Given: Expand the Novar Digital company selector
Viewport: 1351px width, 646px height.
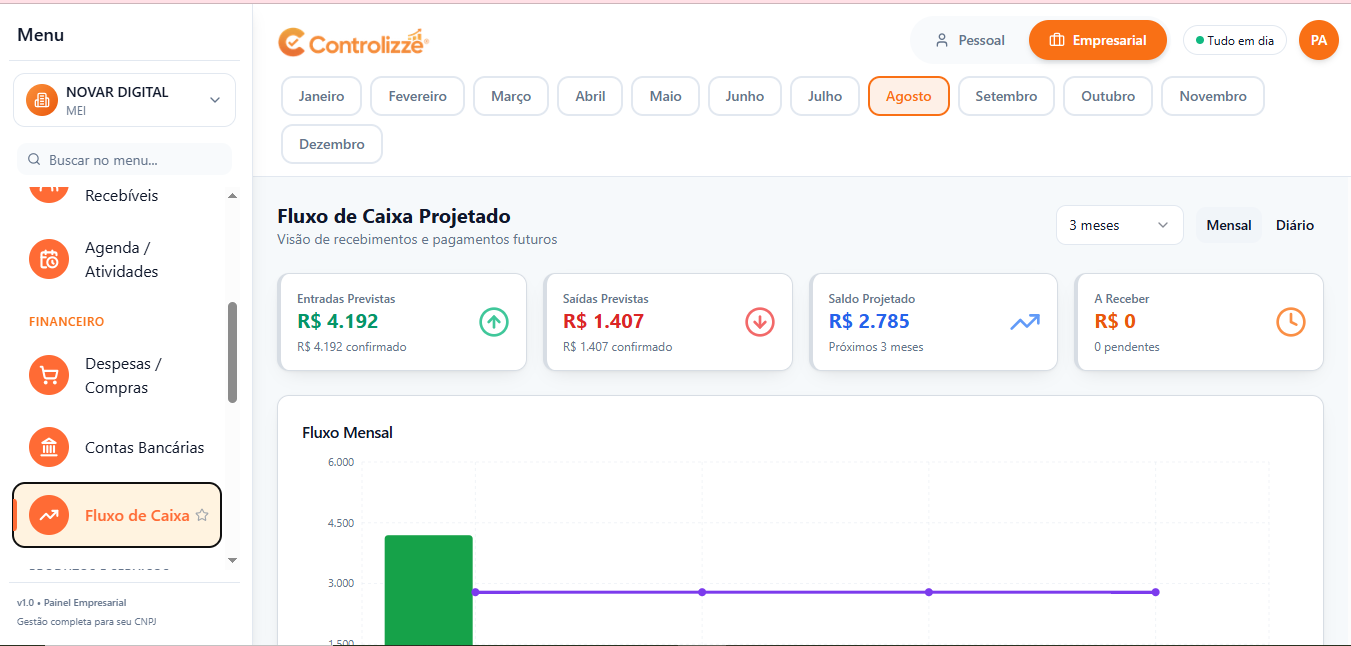Looking at the screenshot, I should pos(125,100).
